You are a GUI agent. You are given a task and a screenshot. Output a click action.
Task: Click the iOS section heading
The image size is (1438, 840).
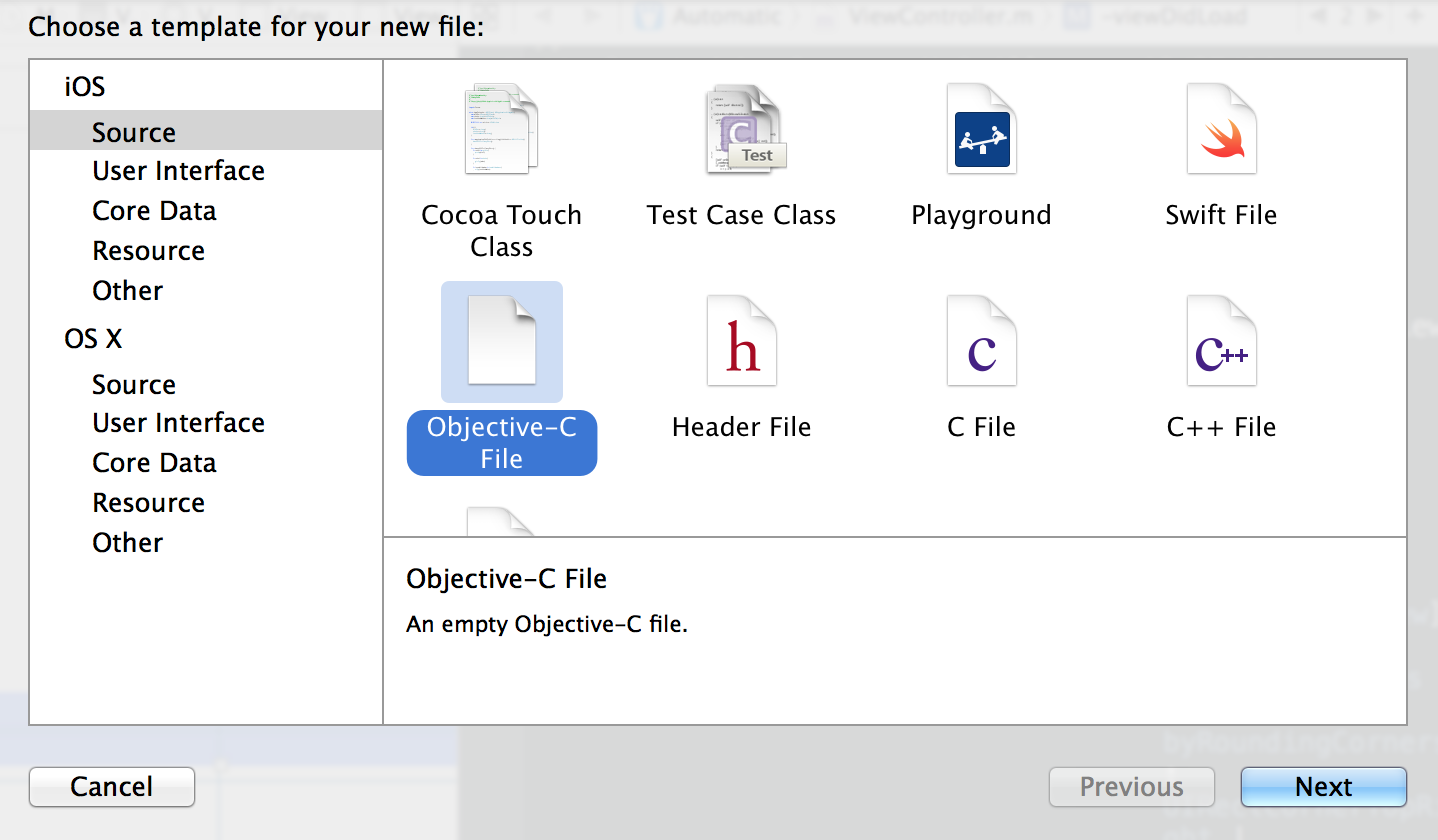click(x=84, y=87)
